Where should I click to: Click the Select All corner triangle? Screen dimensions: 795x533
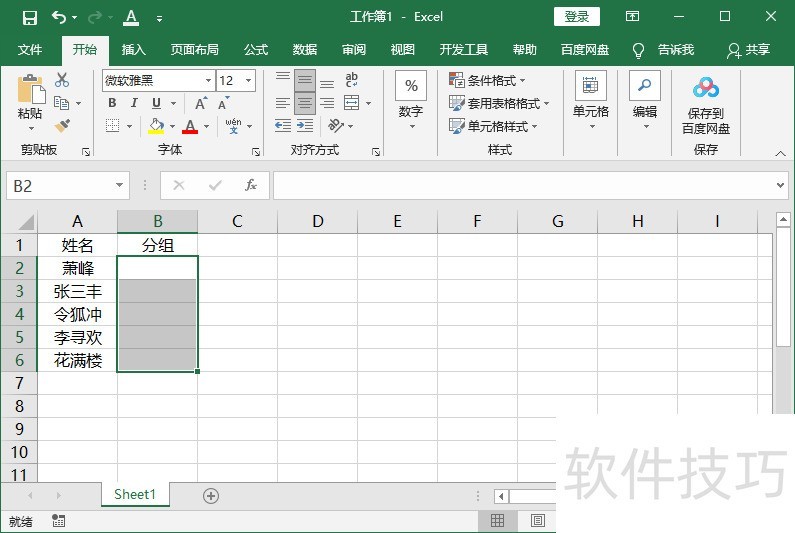[24, 222]
